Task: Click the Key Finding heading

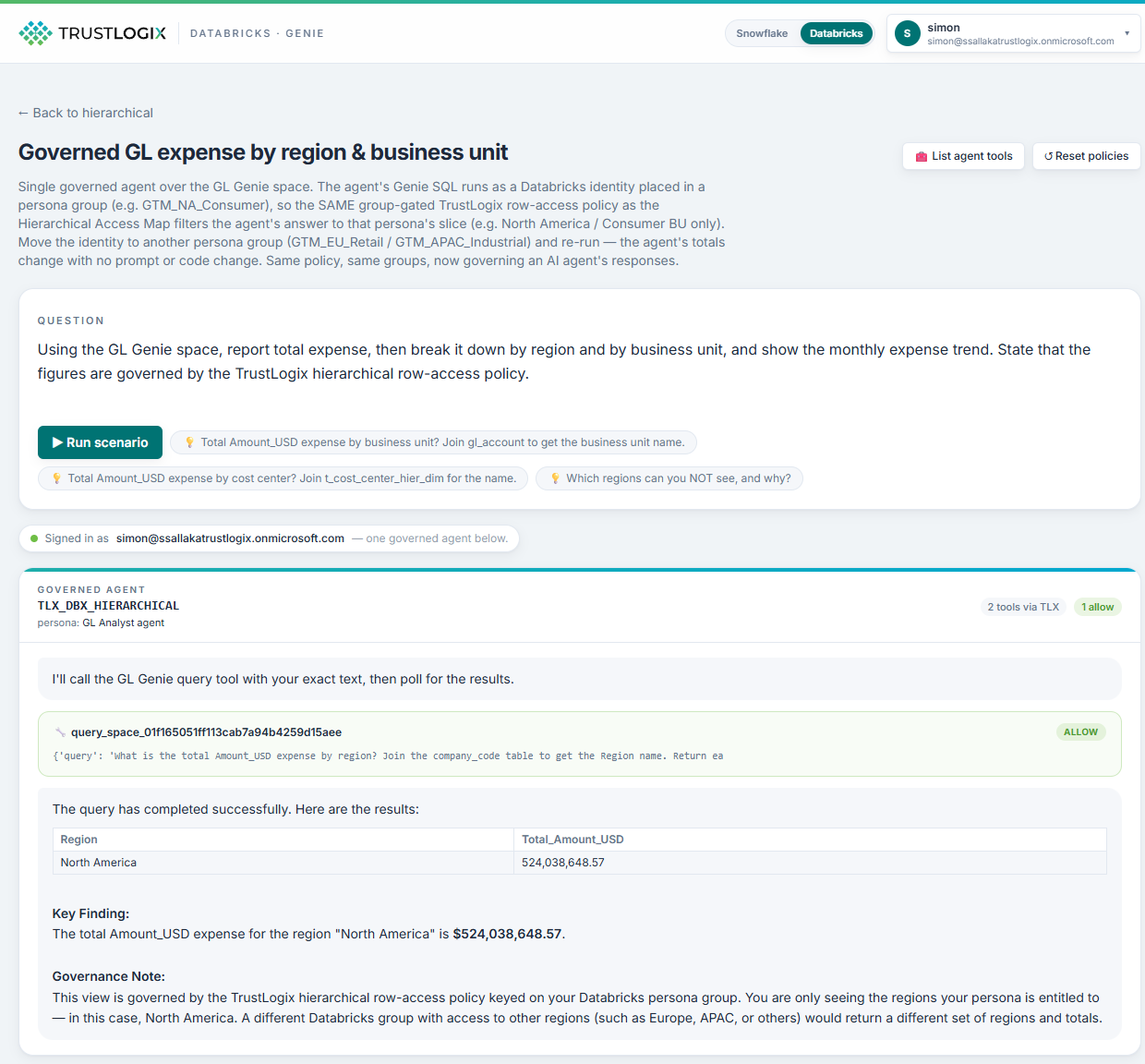Action: [90, 913]
